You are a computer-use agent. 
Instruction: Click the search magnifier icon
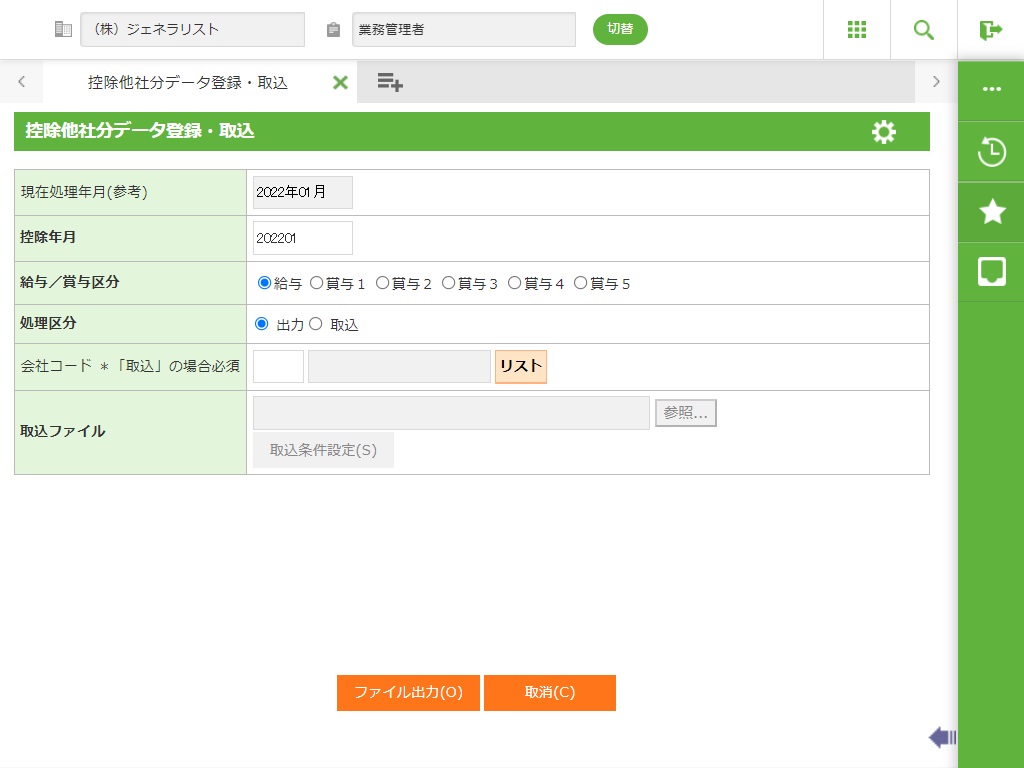click(923, 30)
